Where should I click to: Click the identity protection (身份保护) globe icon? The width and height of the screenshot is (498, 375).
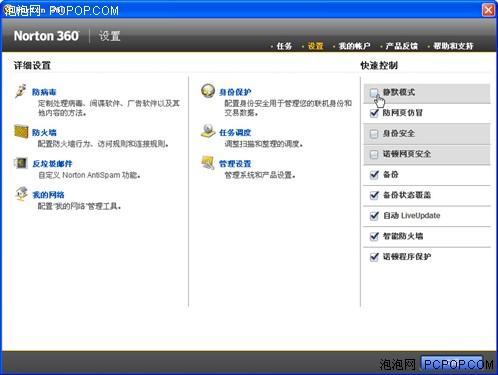tap(208, 91)
